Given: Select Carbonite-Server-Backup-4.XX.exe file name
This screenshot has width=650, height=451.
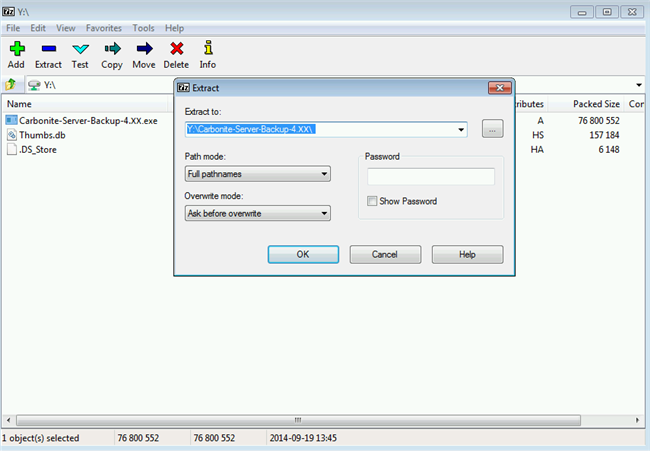Looking at the screenshot, I should [x=88, y=121].
